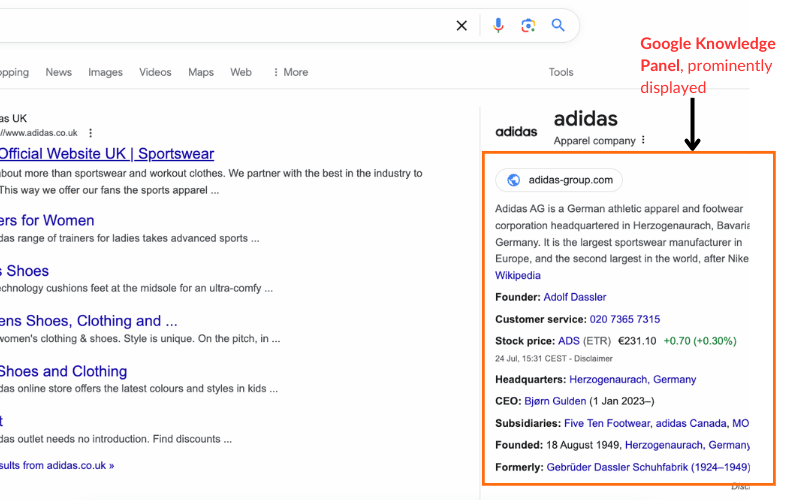Open the sitelink ending in 'Shoes' alone
800x500 pixels.
[24, 271]
